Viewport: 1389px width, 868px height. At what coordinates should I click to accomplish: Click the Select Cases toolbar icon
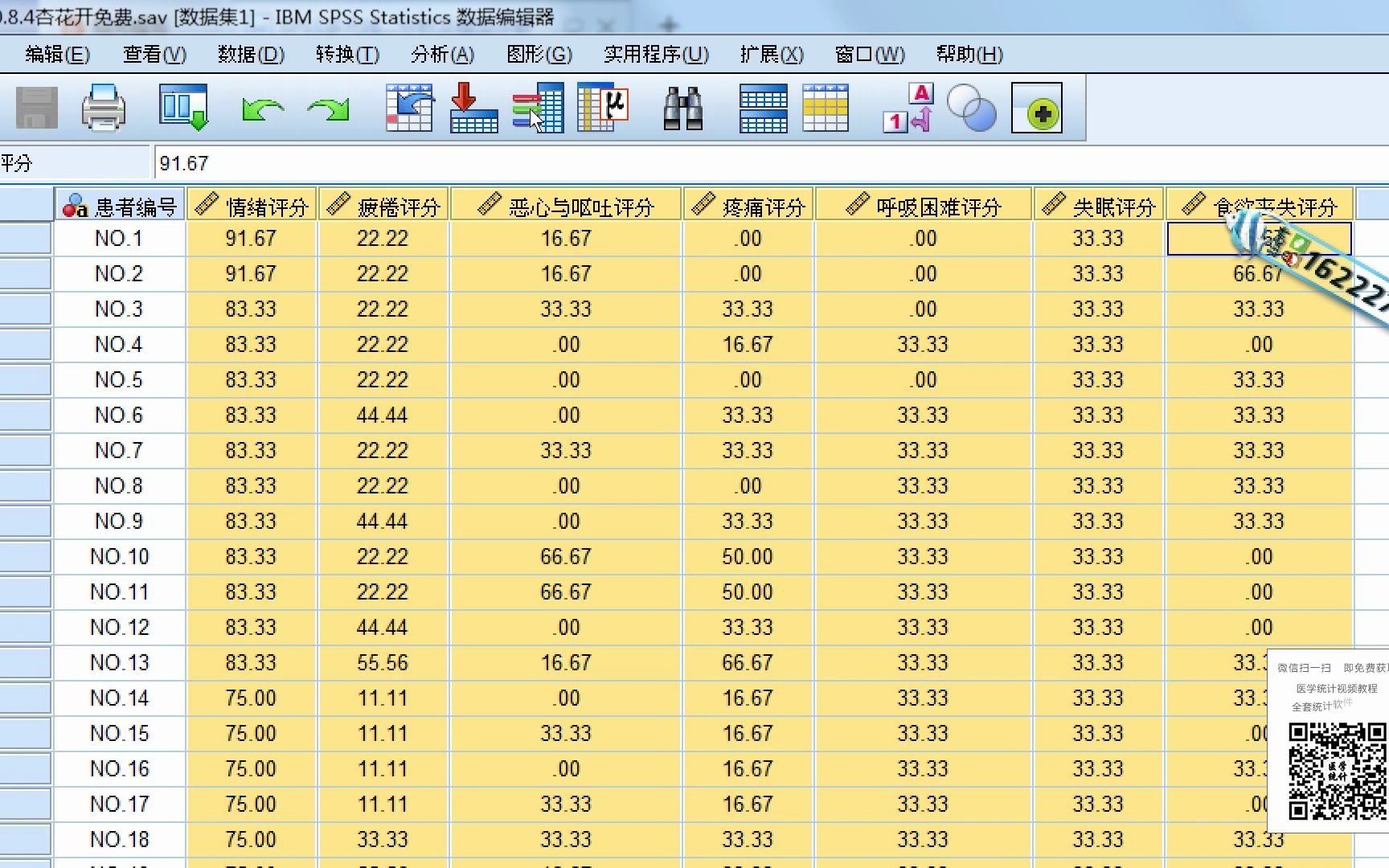coord(826,108)
